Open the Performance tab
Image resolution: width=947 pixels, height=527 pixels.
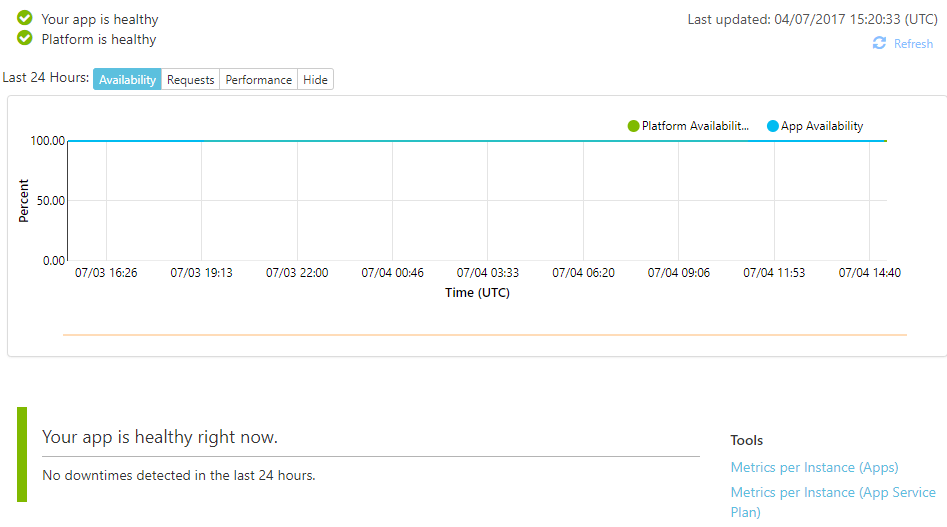[258, 80]
